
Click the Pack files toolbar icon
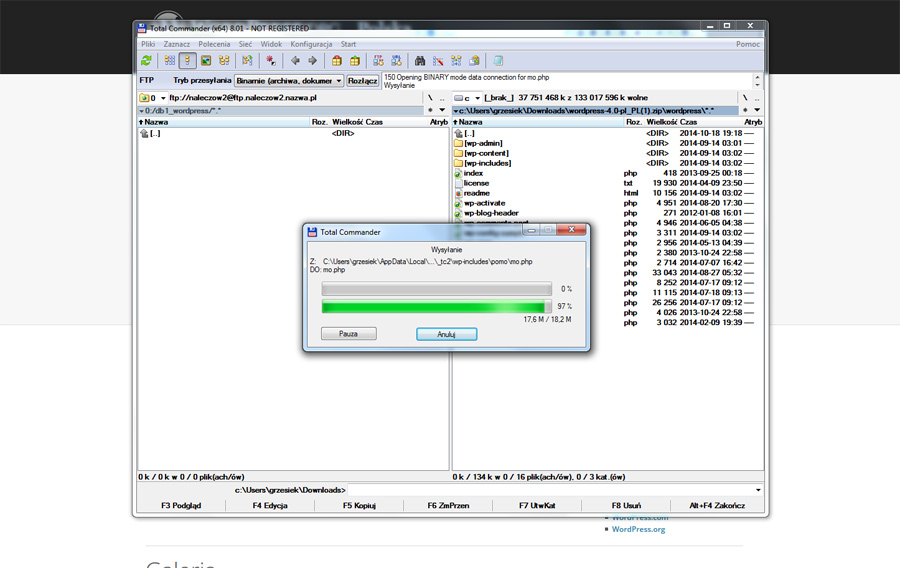[337, 61]
